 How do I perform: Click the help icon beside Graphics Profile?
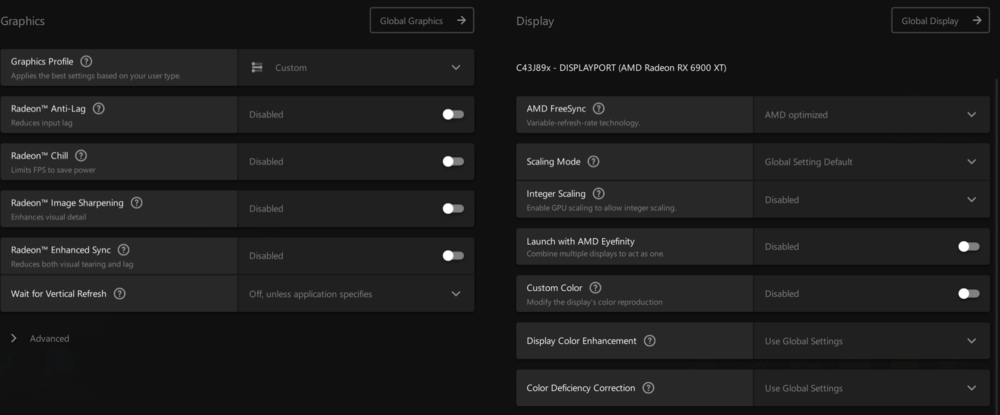point(86,61)
